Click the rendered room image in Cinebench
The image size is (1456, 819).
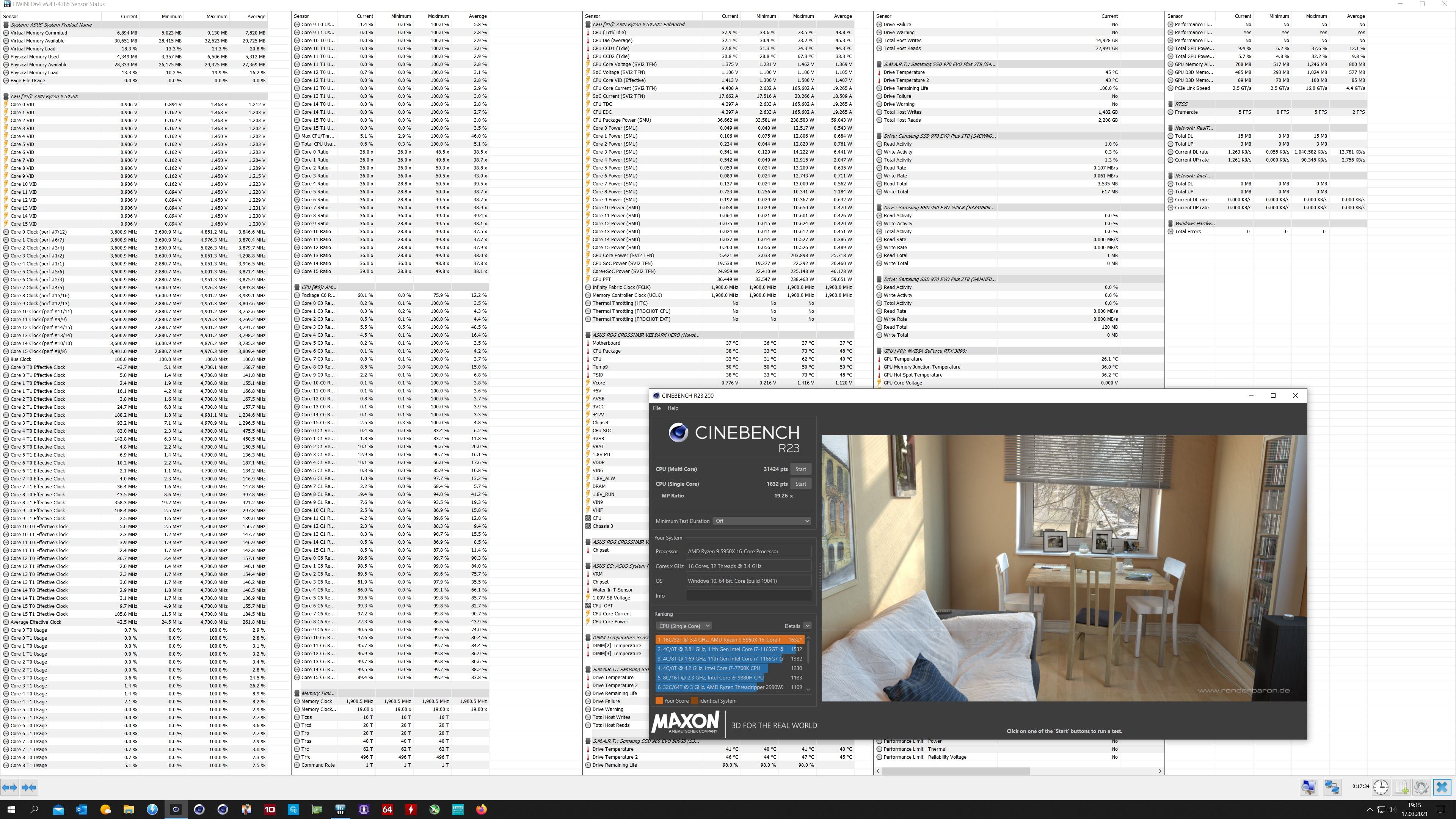point(1064,568)
